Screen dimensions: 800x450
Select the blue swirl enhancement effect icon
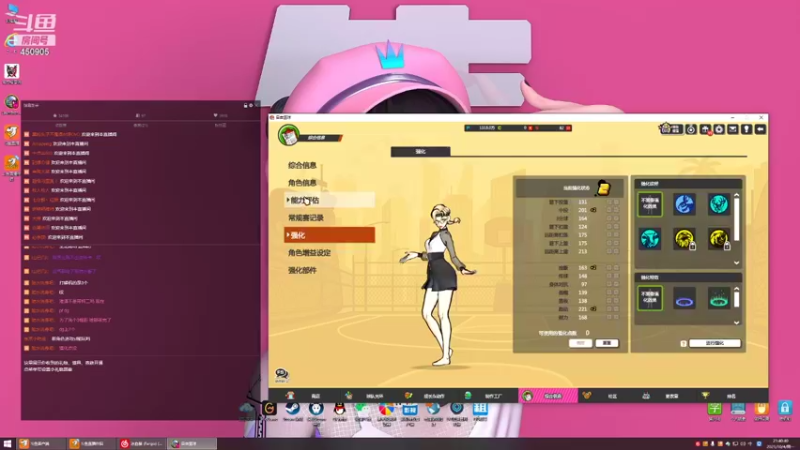click(684, 205)
